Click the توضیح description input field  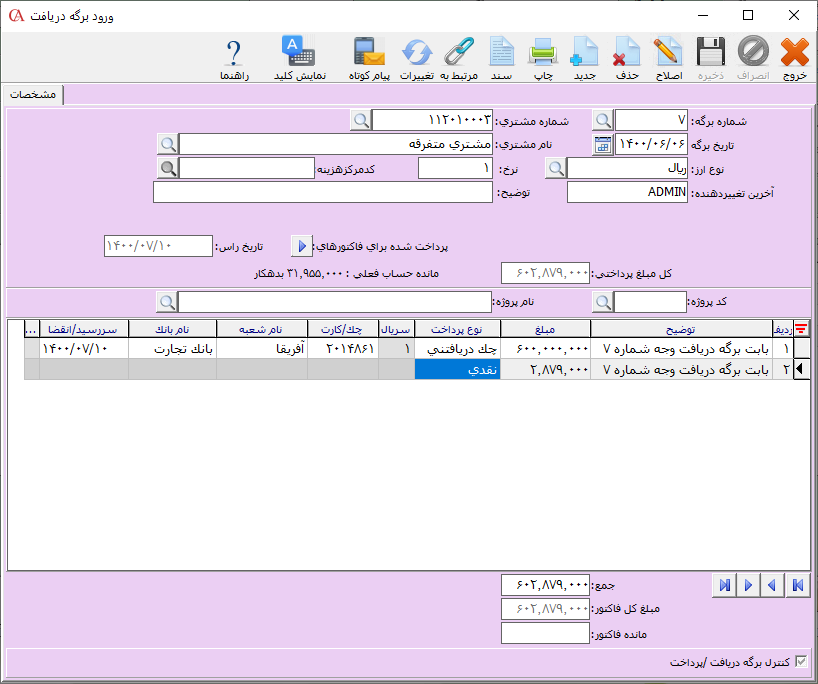click(323, 192)
